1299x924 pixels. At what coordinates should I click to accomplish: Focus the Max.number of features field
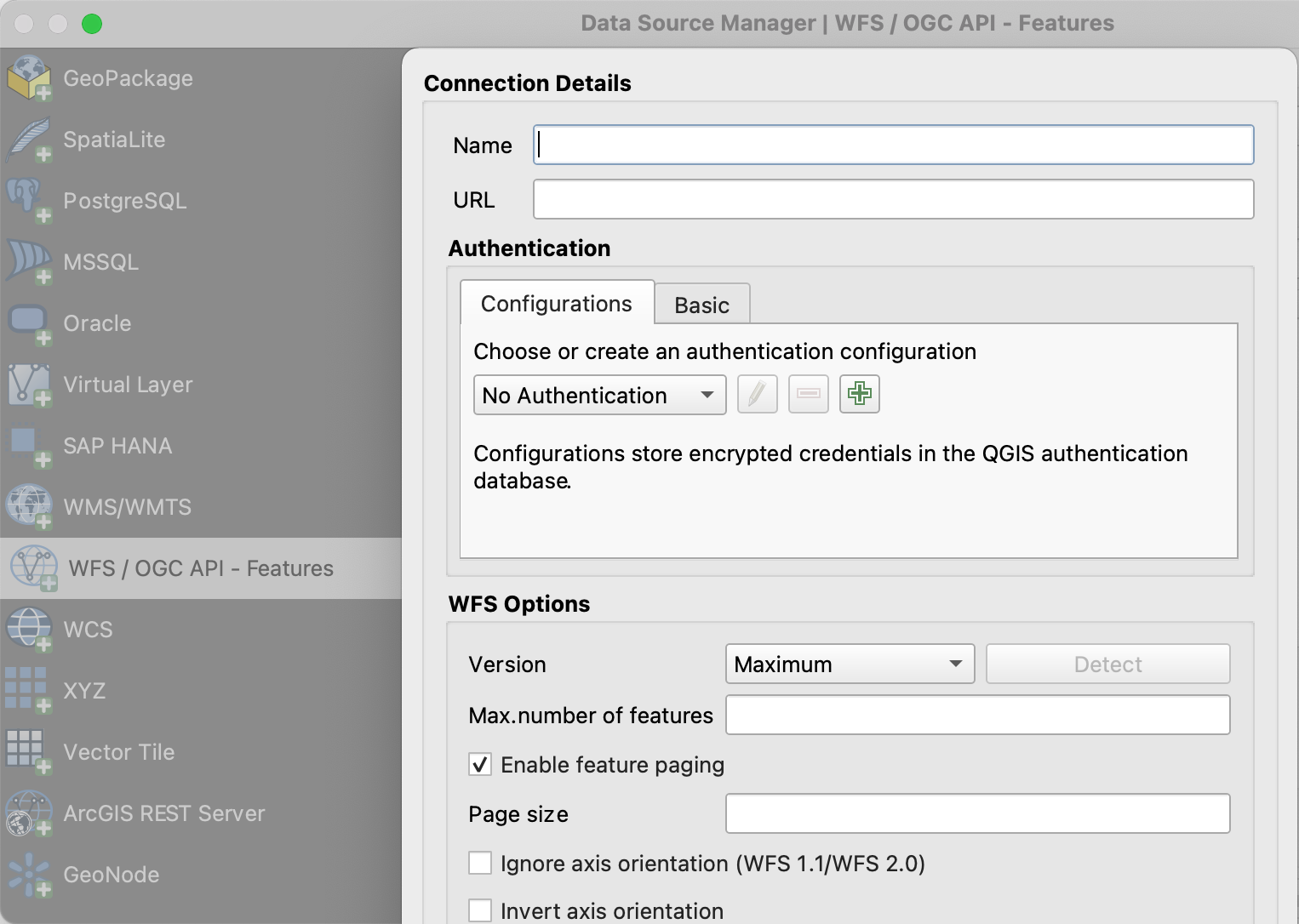977,716
